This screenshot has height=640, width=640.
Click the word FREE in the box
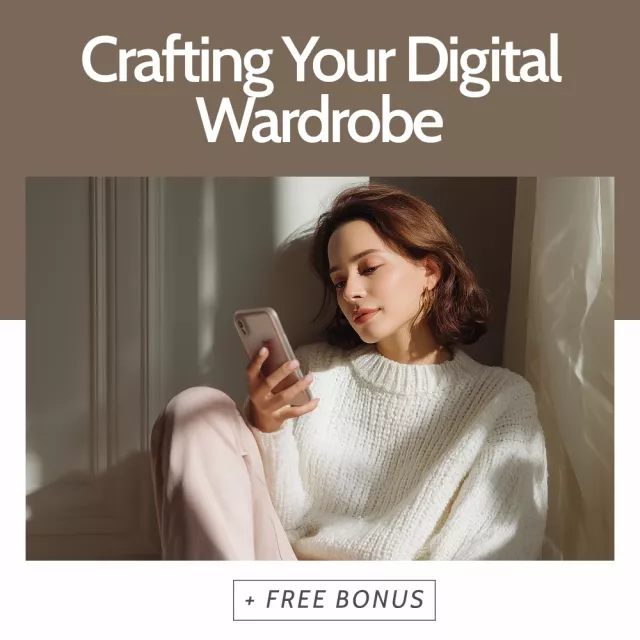pyautogui.click(x=296, y=599)
